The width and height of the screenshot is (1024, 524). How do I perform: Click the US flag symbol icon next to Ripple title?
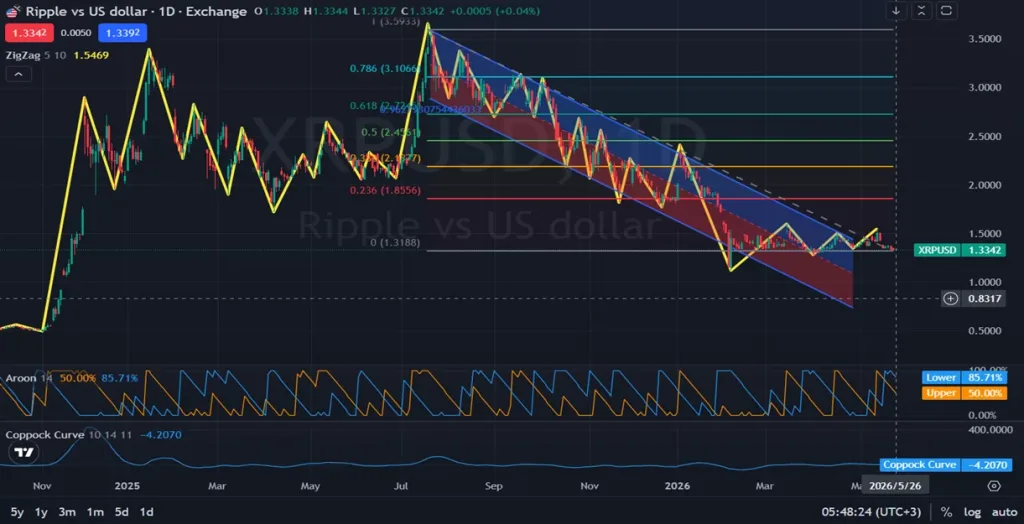[x=12, y=12]
